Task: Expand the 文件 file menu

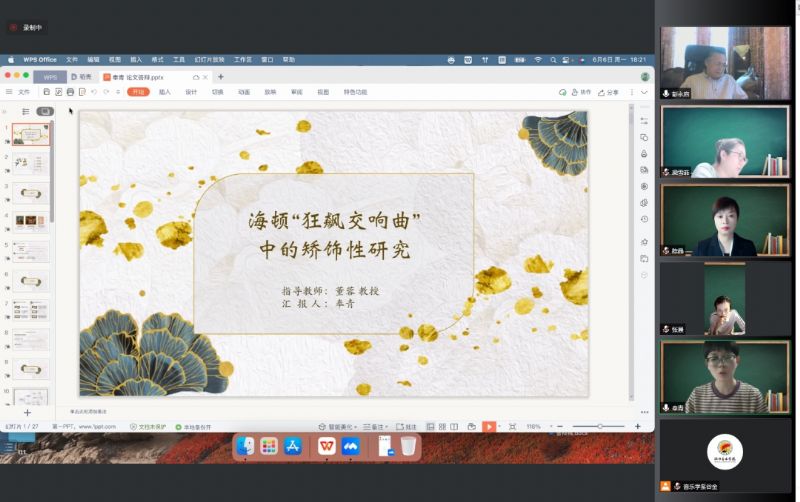Action: [x=19, y=92]
